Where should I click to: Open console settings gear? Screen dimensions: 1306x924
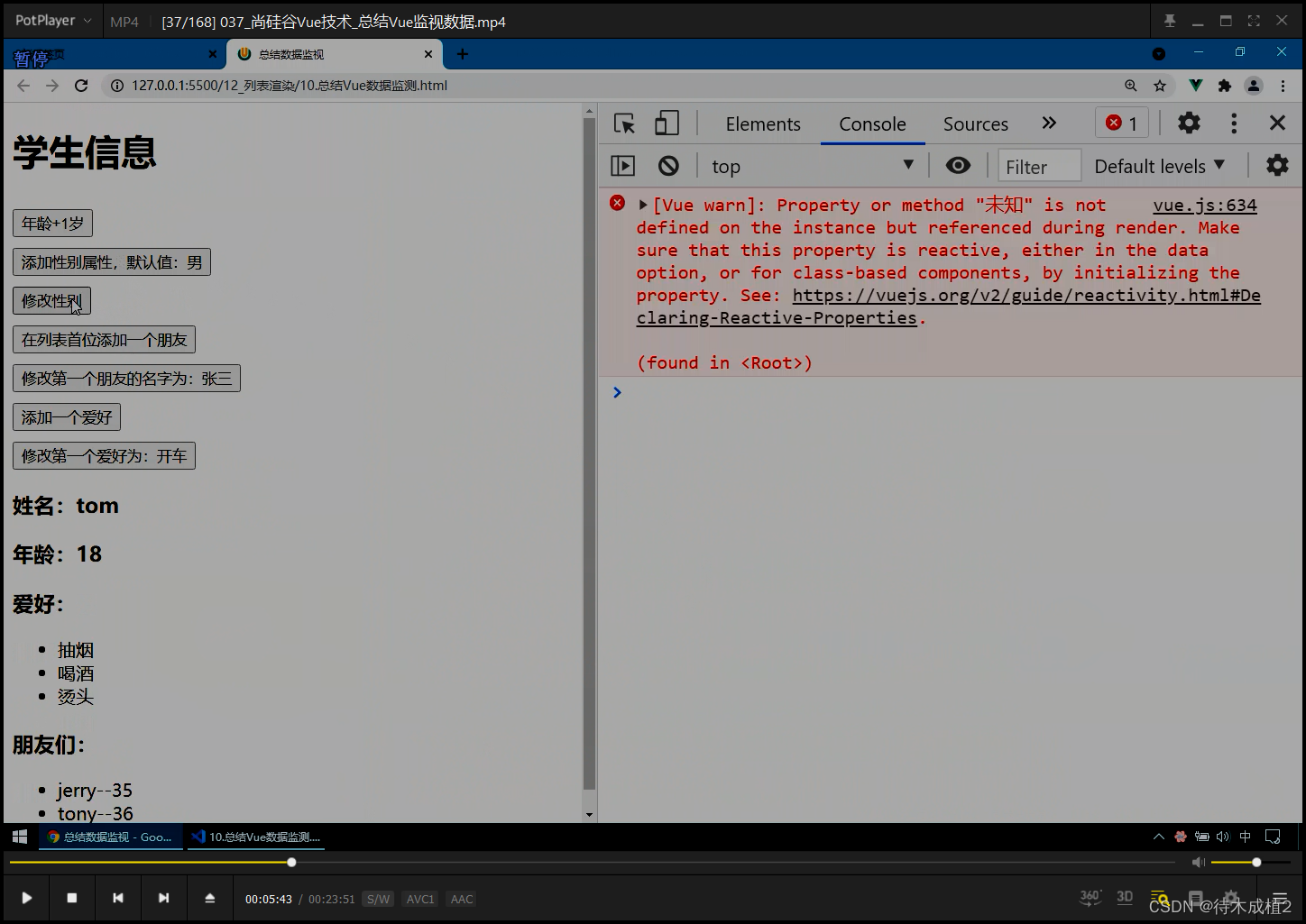1277,166
